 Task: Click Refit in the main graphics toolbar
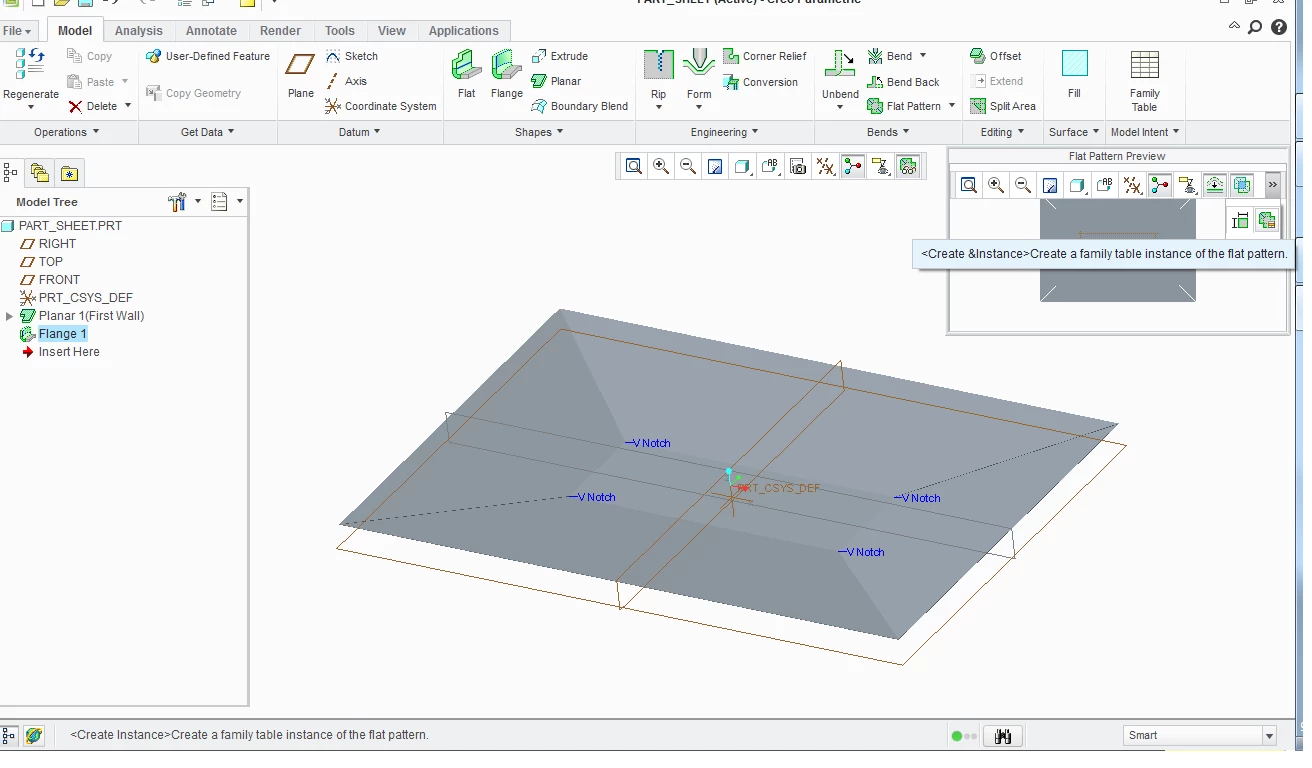[x=634, y=167]
